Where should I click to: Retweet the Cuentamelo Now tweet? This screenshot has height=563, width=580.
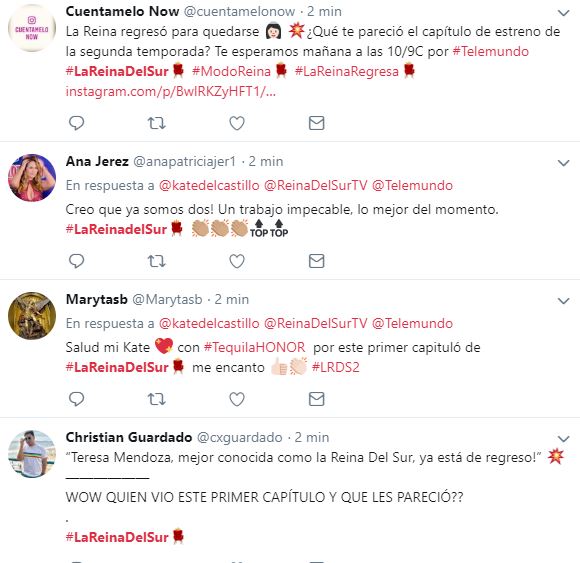pyautogui.click(x=156, y=123)
